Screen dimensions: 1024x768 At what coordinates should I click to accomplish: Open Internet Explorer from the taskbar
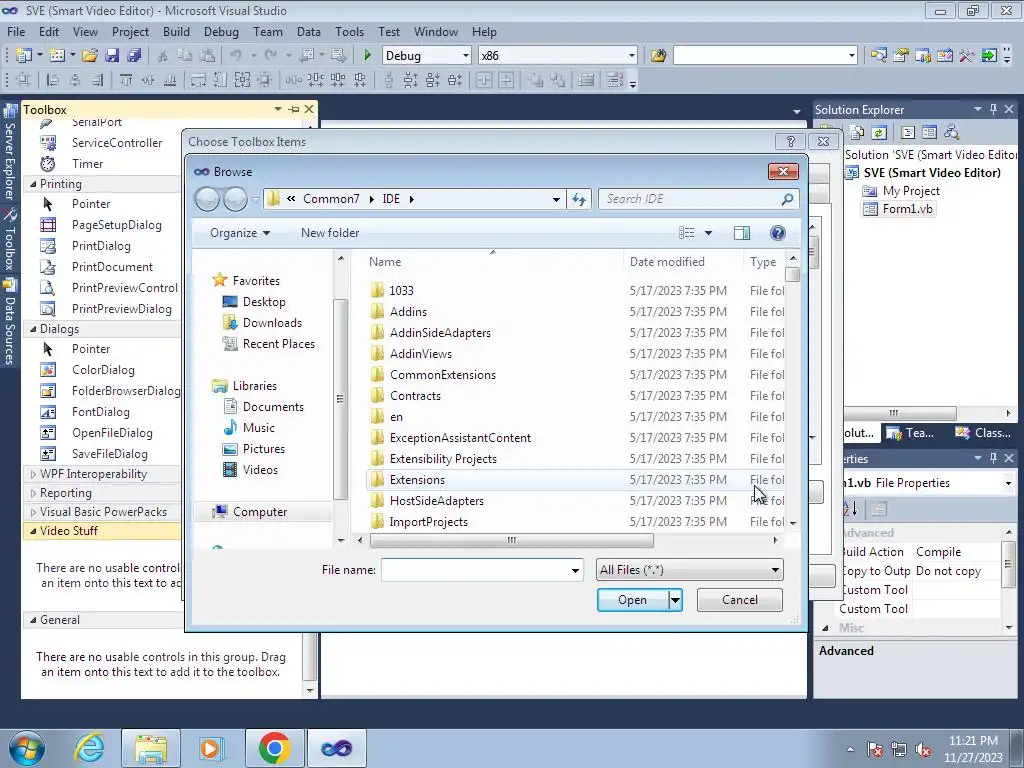[89, 748]
